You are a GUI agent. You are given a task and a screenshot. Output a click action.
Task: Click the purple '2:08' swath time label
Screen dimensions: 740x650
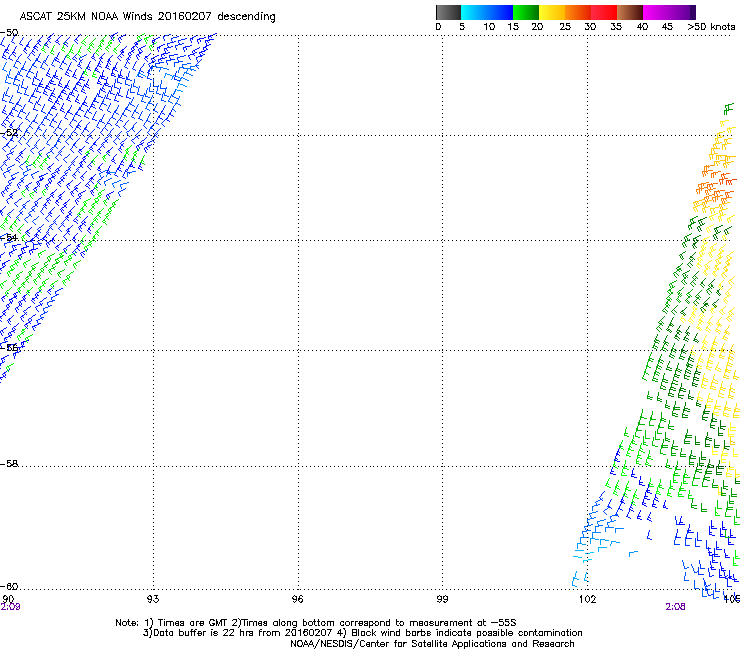(675, 607)
